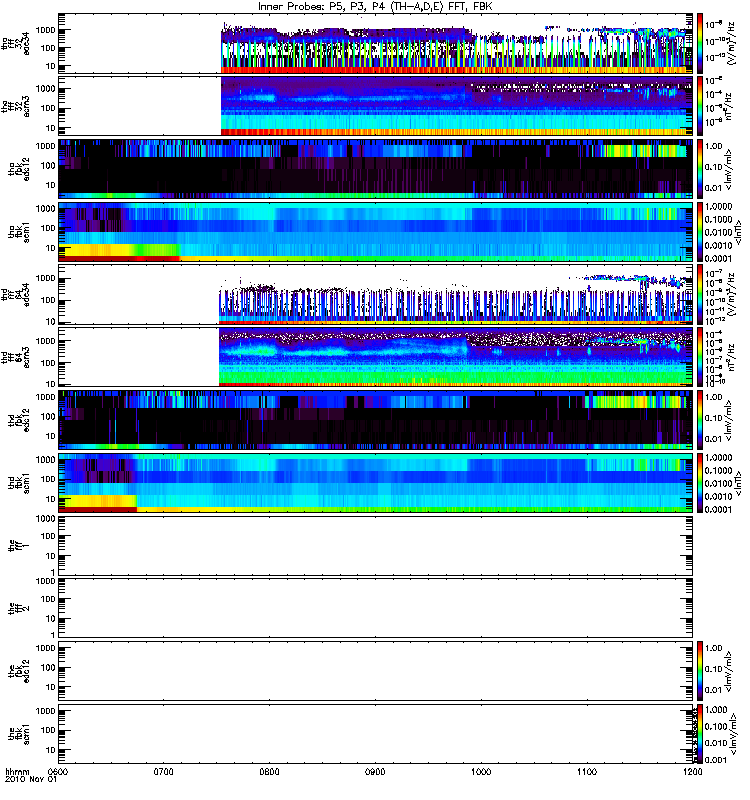Click the '0600' time axis label
The image size is (750, 800).
[x=58, y=772]
